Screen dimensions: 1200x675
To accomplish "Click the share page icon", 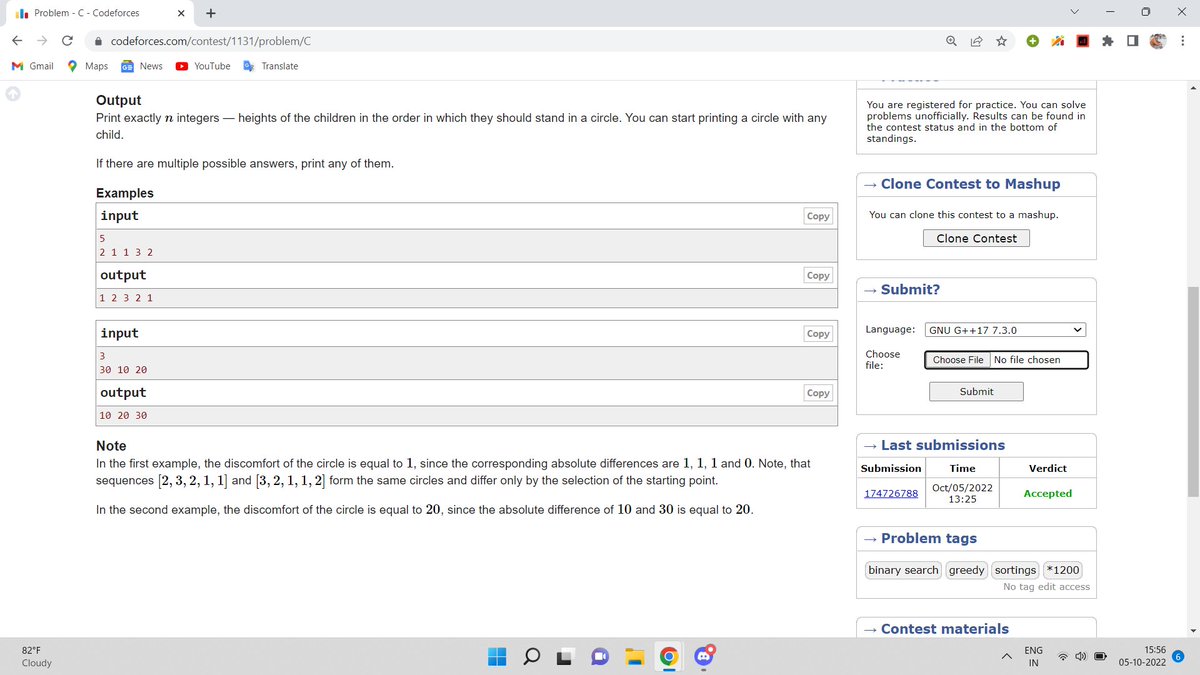I will click(975, 40).
